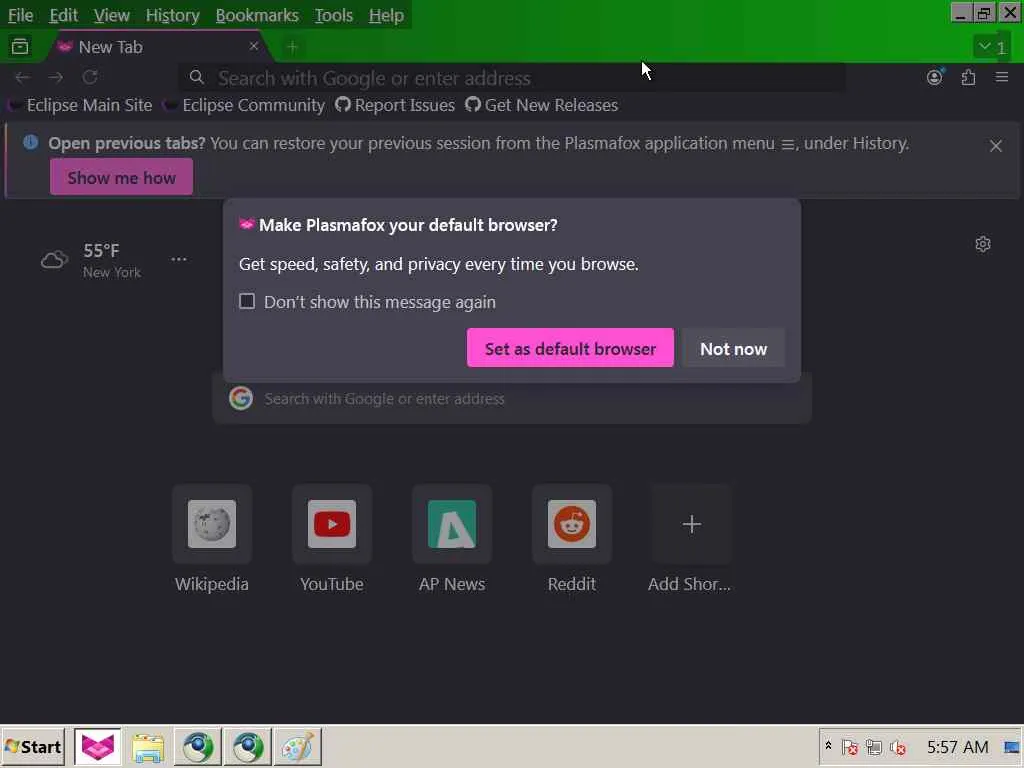Open the Help menu

[386, 15]
